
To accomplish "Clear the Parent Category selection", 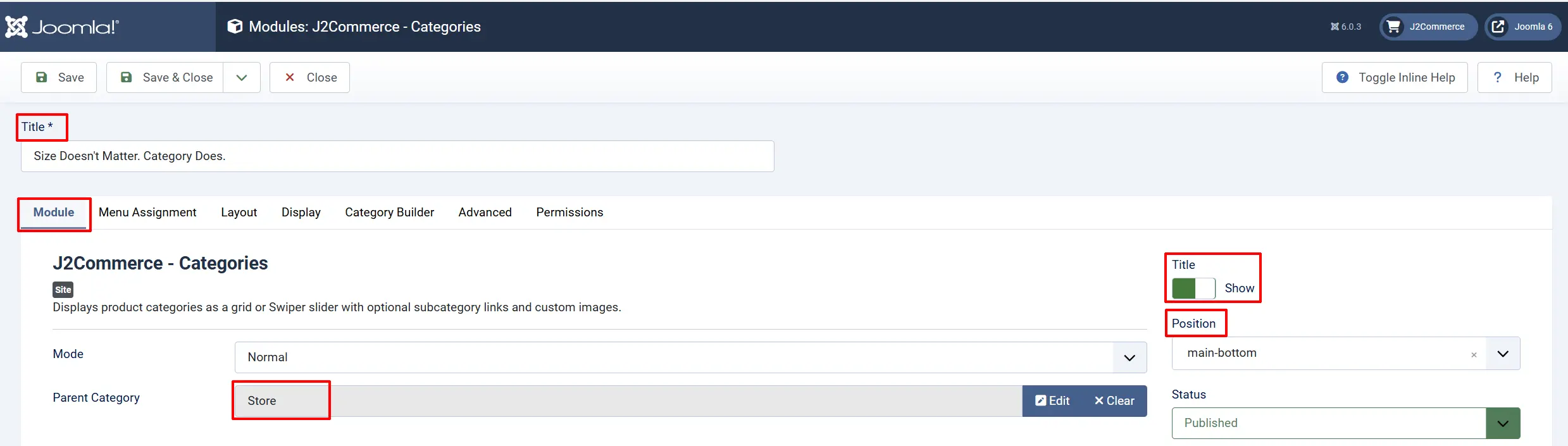I will point(1114,401).
